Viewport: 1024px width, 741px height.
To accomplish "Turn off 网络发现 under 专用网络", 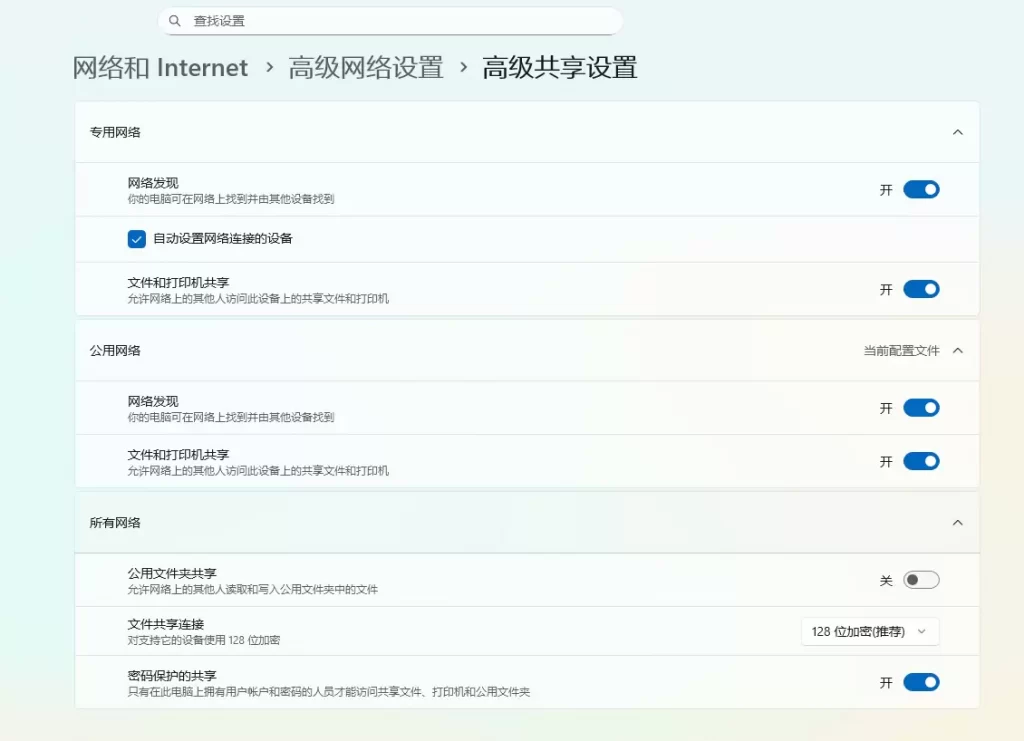I will [x=920, y=189].
